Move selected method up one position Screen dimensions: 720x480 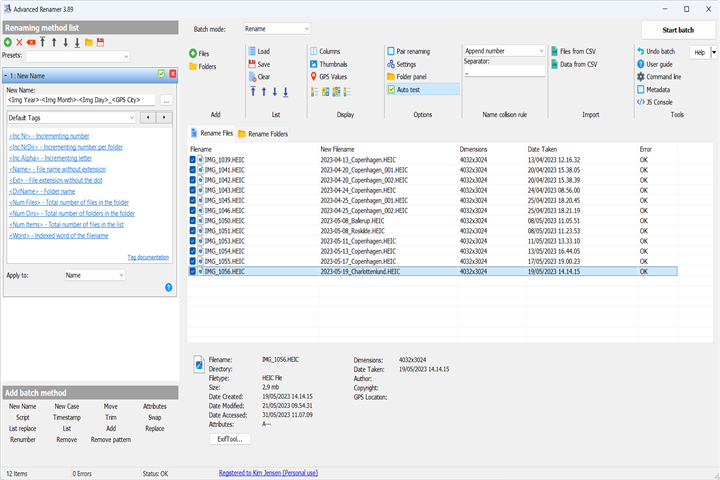[54, 42]
